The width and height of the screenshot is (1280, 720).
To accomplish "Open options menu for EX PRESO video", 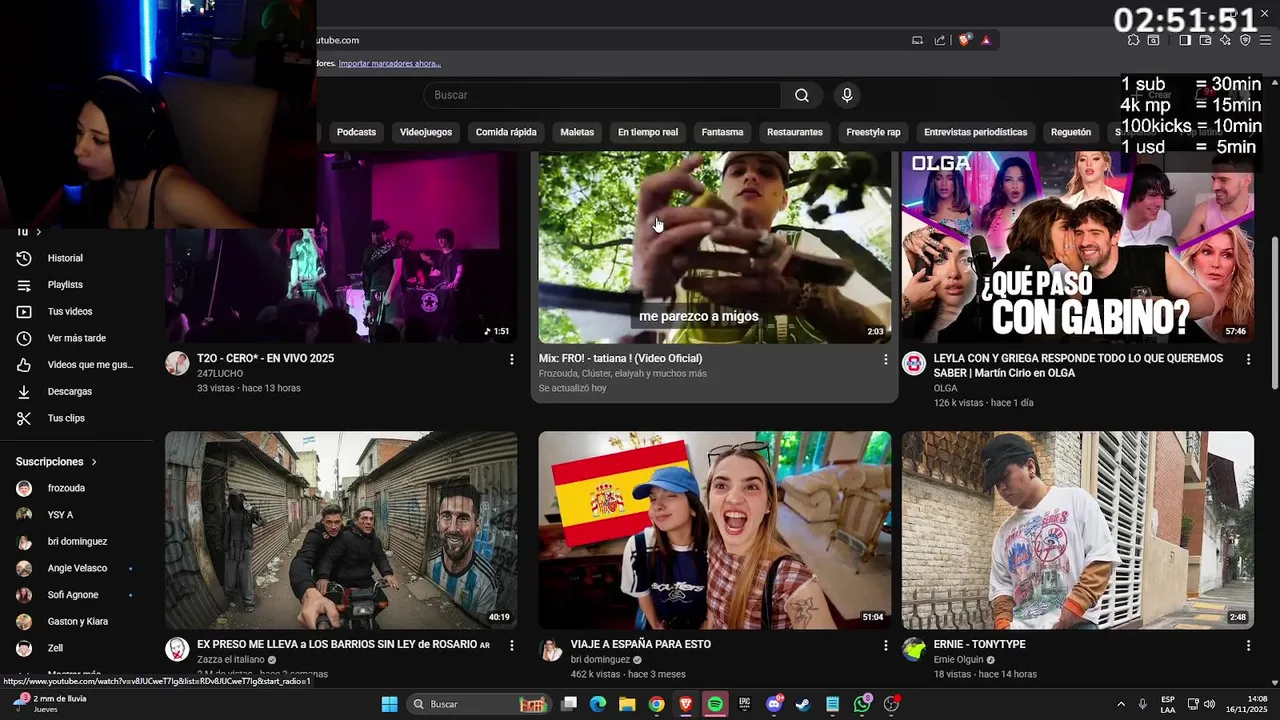I will (x=512, y=646).
